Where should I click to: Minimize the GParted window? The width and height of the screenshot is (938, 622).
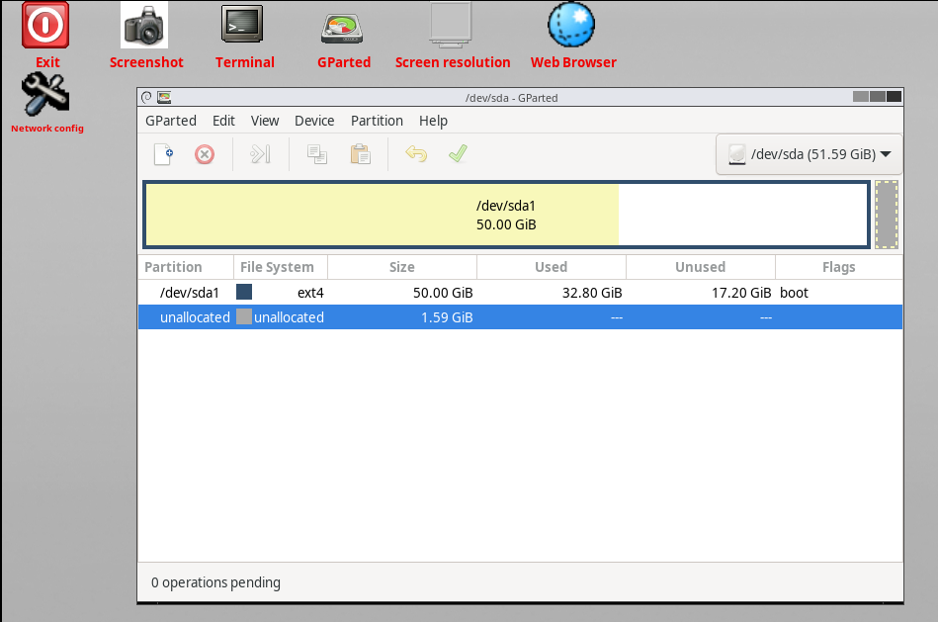(x=860, y=97)
